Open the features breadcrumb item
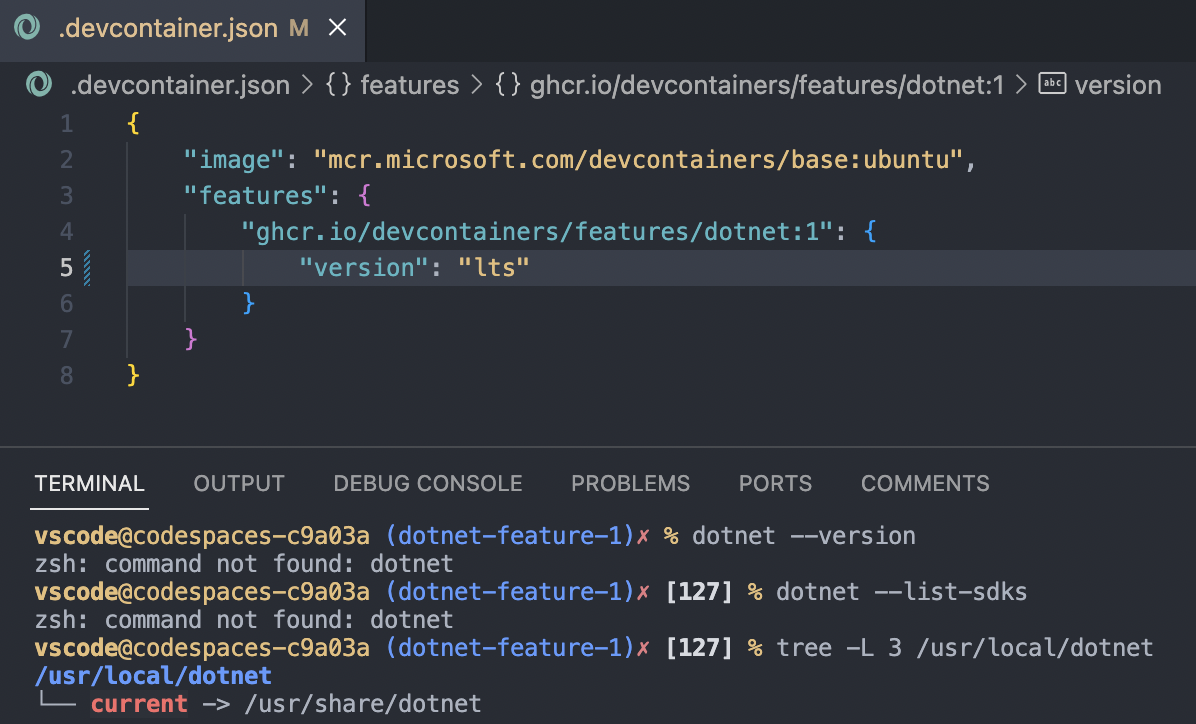Image resolution: width=1196 pixels, height=724 pixels. click(410, 85)
